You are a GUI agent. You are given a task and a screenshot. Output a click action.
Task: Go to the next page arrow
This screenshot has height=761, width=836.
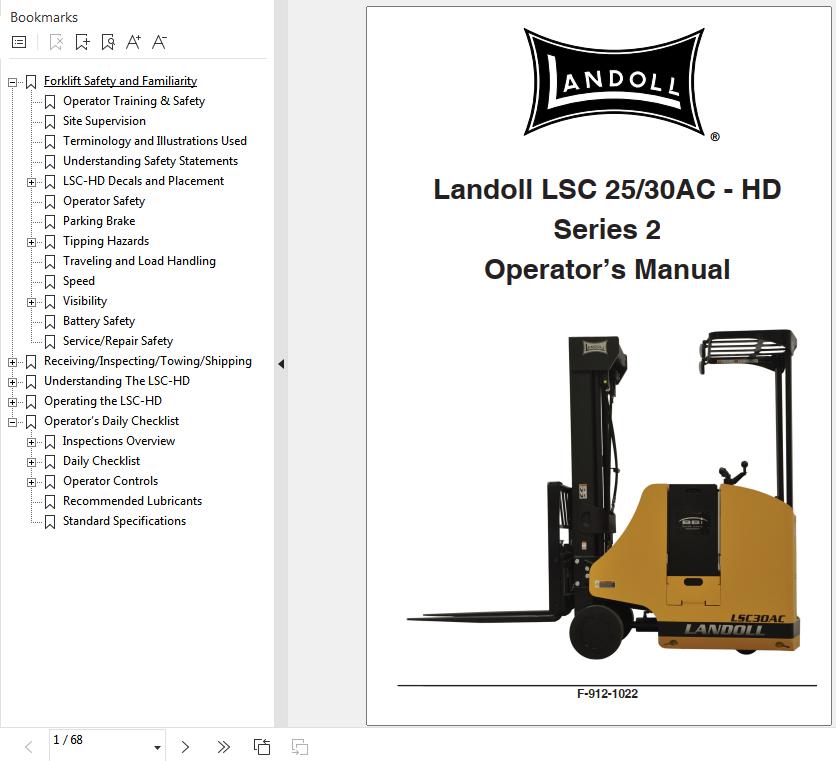point(185,746)
